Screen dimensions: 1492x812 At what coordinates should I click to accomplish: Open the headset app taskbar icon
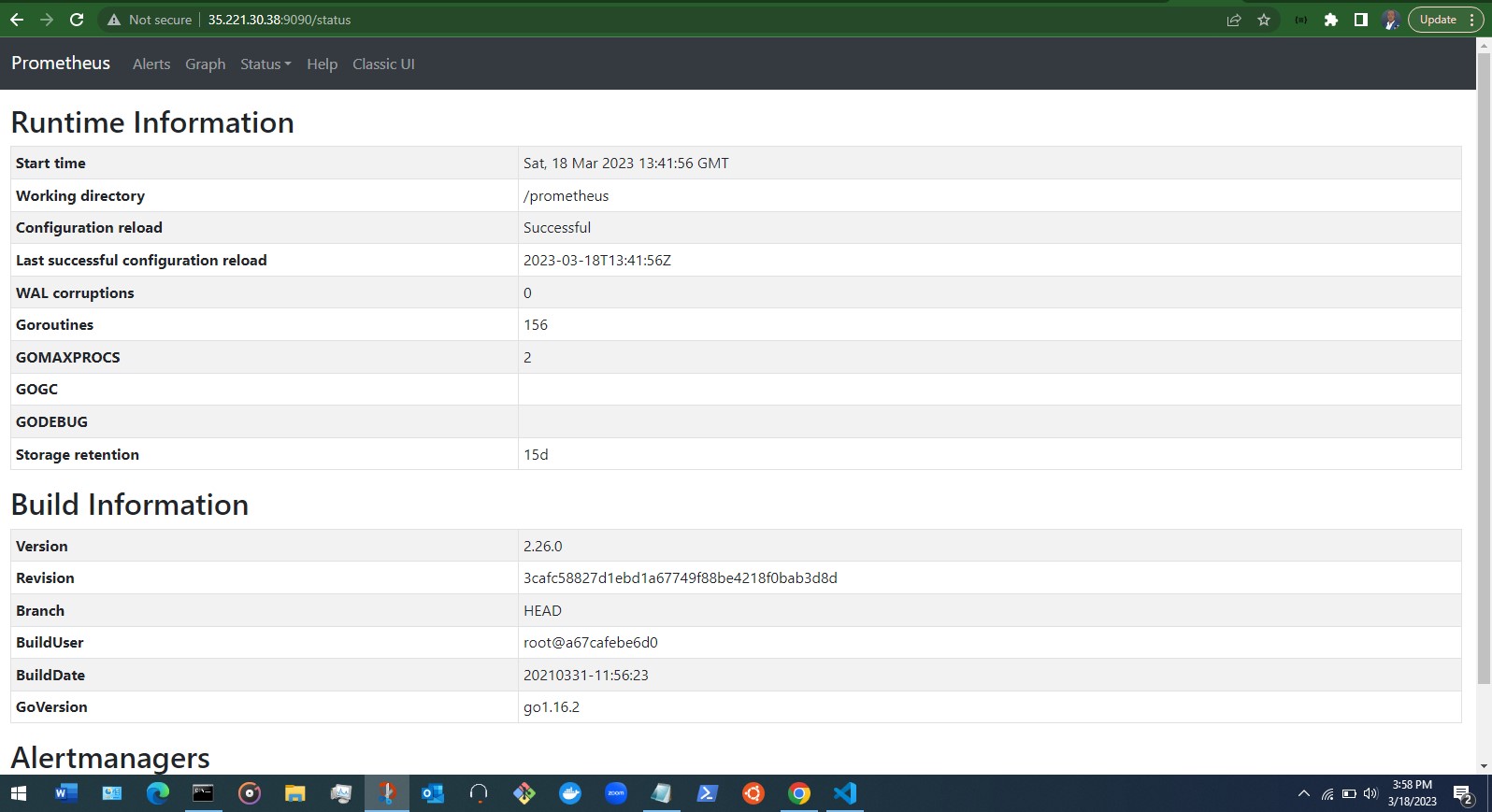click(x=479, y=793)
